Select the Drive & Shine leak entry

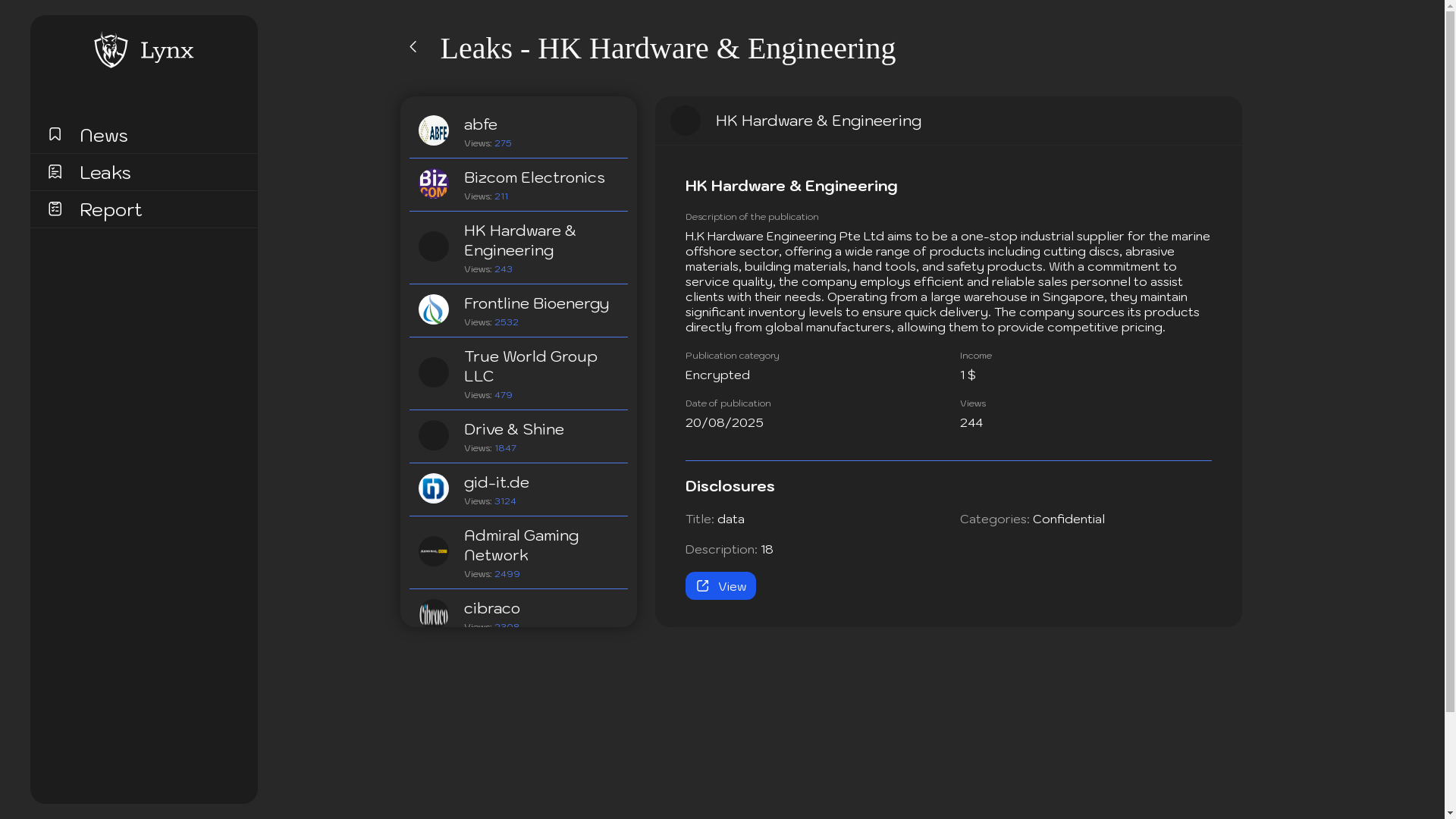coord(514,429)
